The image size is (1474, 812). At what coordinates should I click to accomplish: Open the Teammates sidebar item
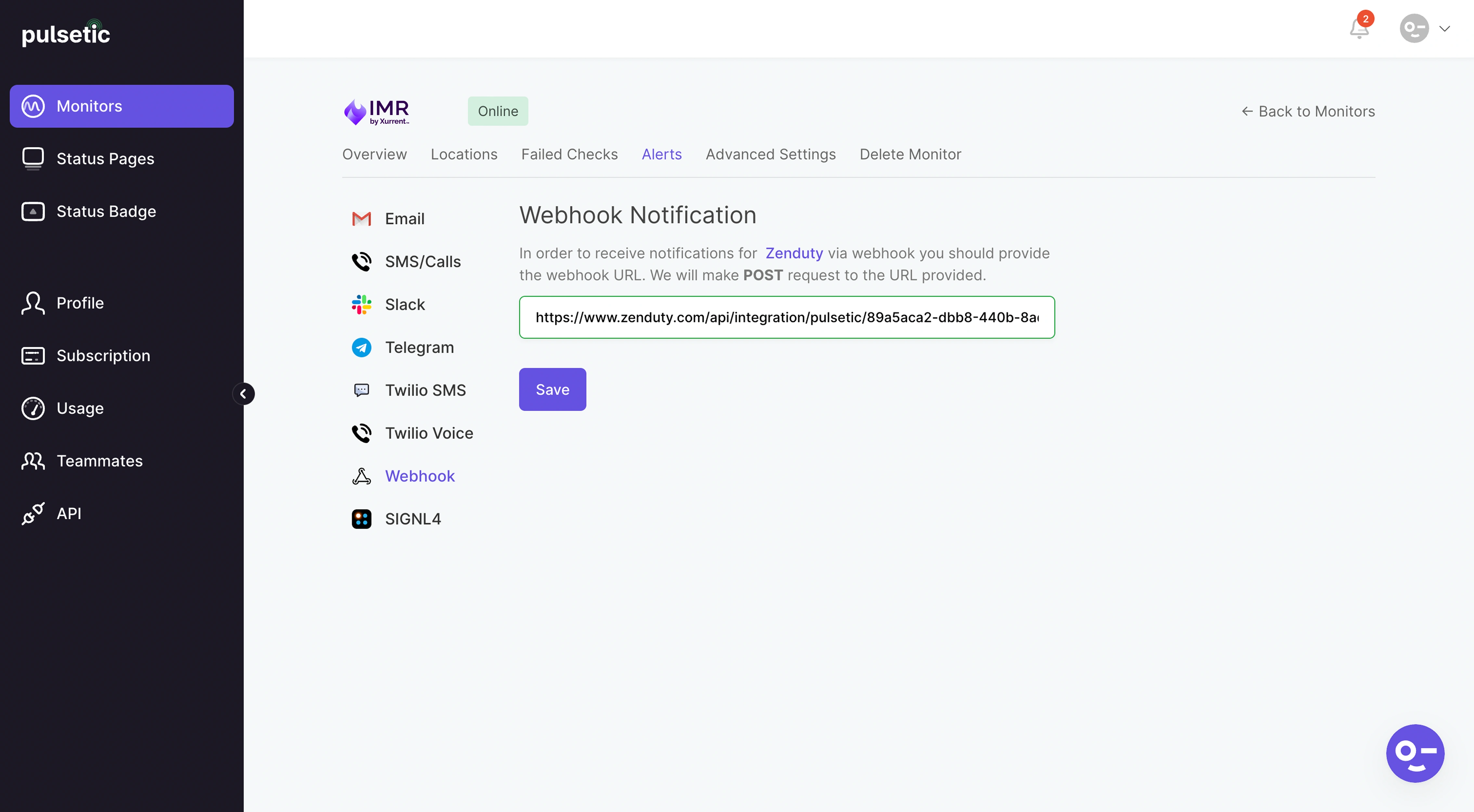pos(99,461)
